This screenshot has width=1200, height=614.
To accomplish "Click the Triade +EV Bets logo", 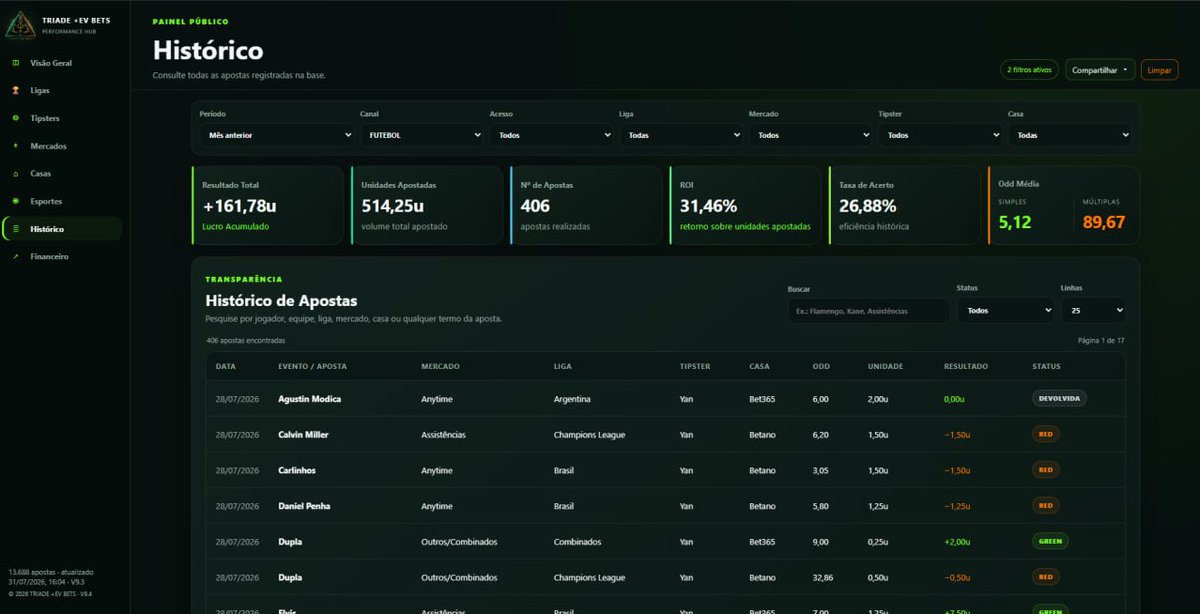I will coord(19,25).
